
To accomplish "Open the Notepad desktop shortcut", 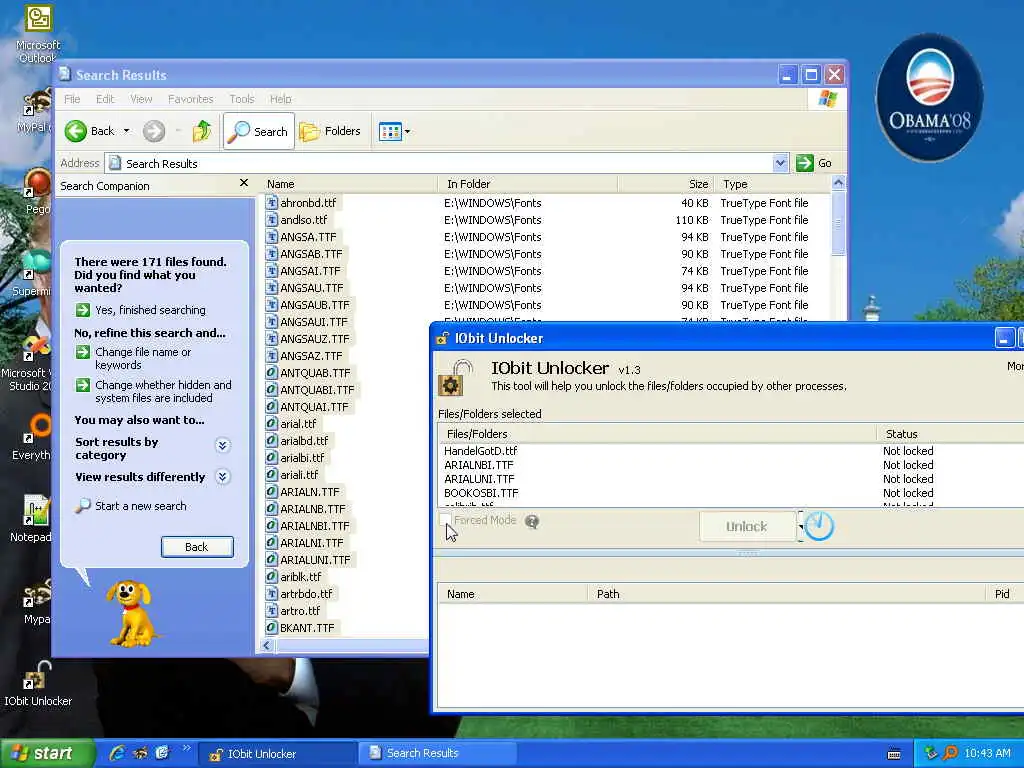I will click(31, 519).
